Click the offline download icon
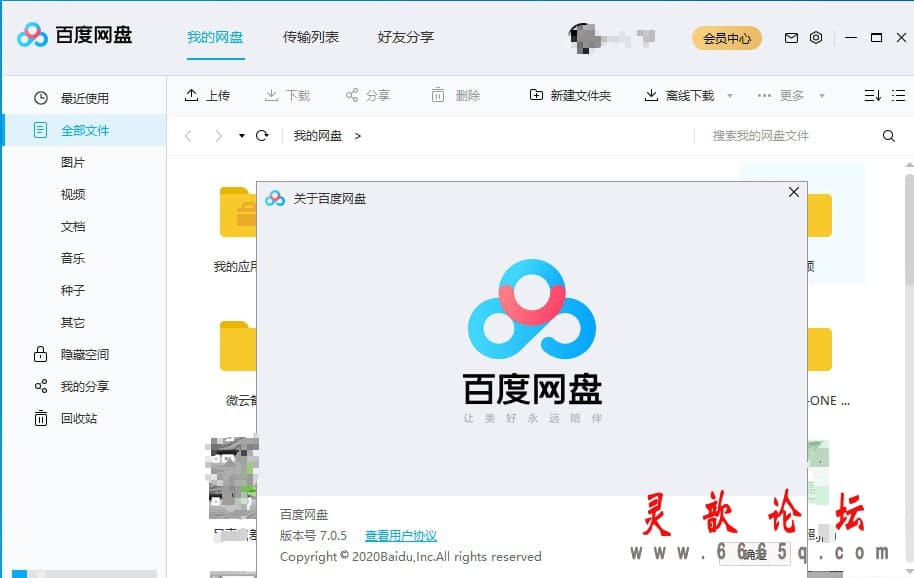 651,95
